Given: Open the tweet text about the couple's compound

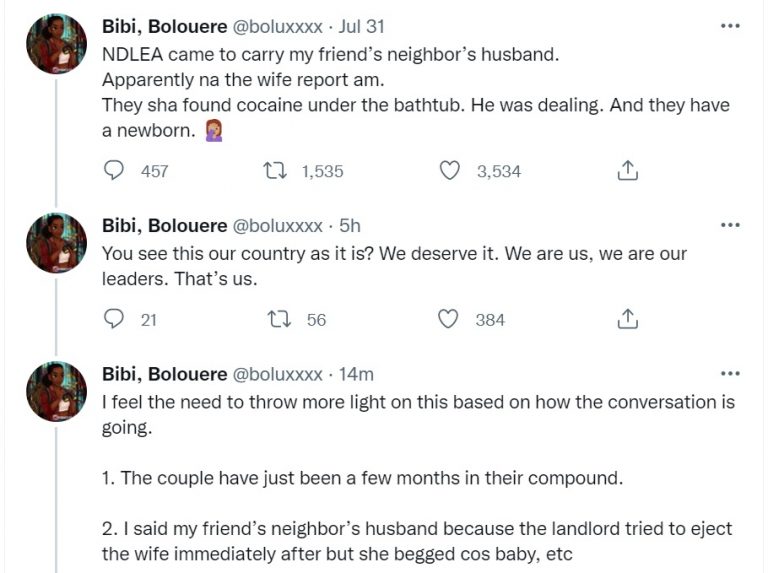Looking at the screenshot, I should click(x=362, y=478).
